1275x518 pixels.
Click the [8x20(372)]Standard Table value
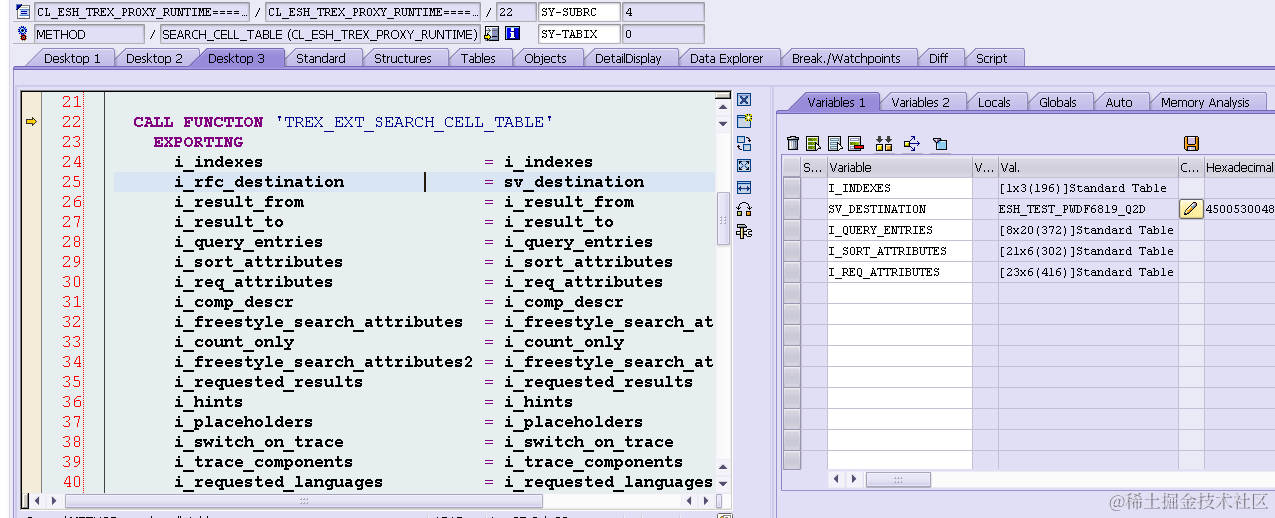(x=1086, y=230)
